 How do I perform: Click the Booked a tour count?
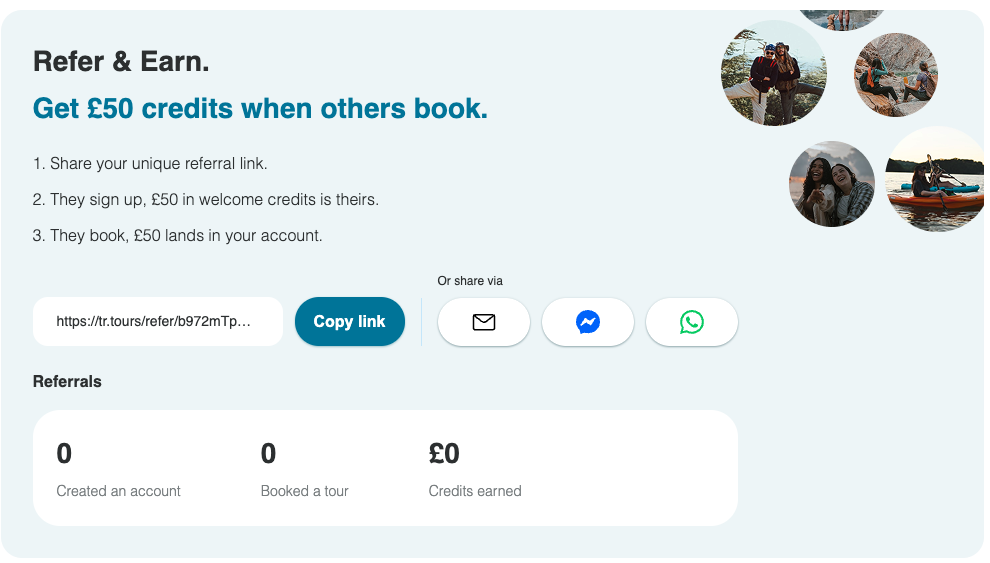268,453
